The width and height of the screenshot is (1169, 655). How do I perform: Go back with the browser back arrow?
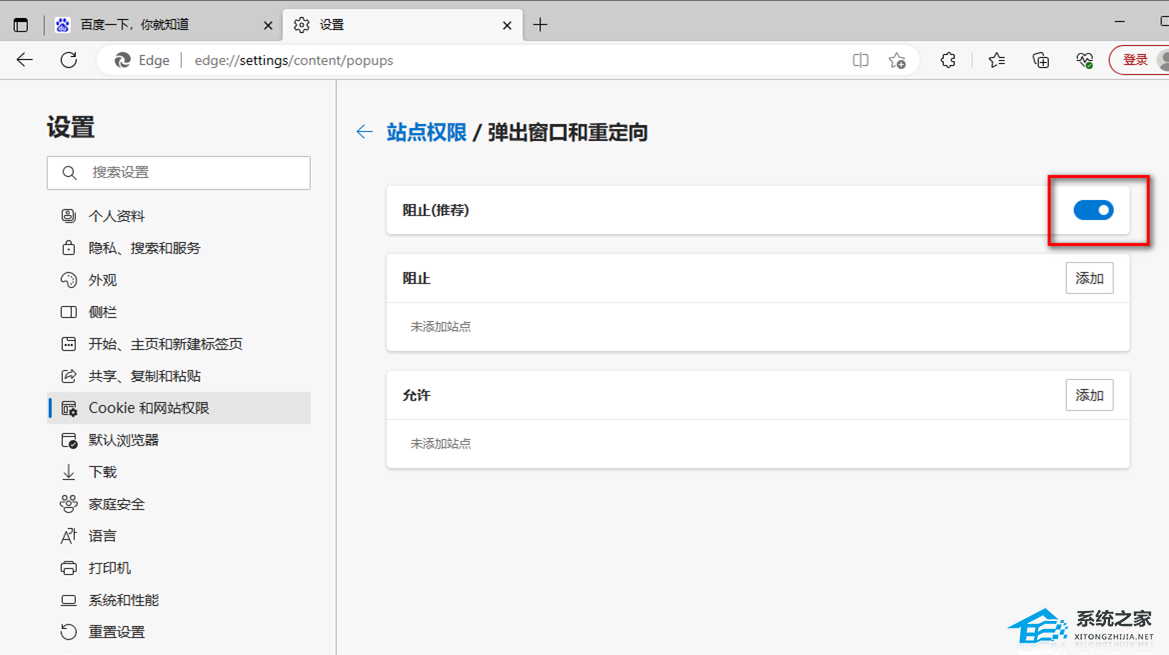[x=25, y=60]
